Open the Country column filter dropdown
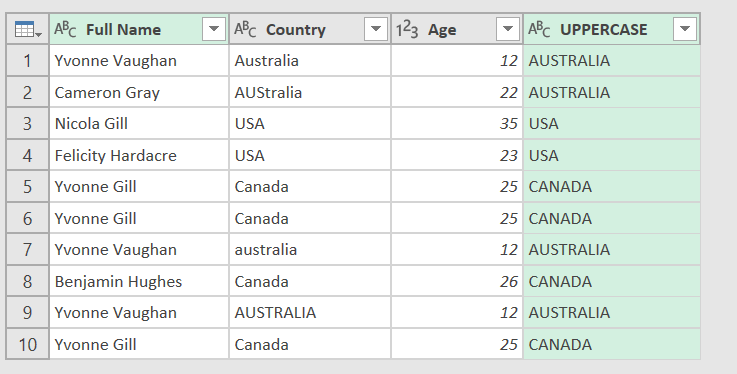This screenshot has height=374, width=737. [376, 29]
